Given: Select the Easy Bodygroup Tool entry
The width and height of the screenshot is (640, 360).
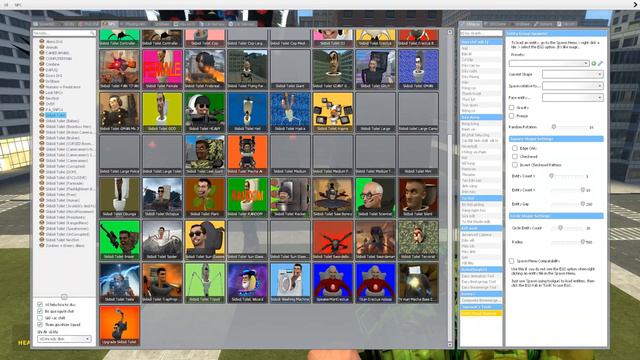Looking at the screenshot, I should coord(481,282).
